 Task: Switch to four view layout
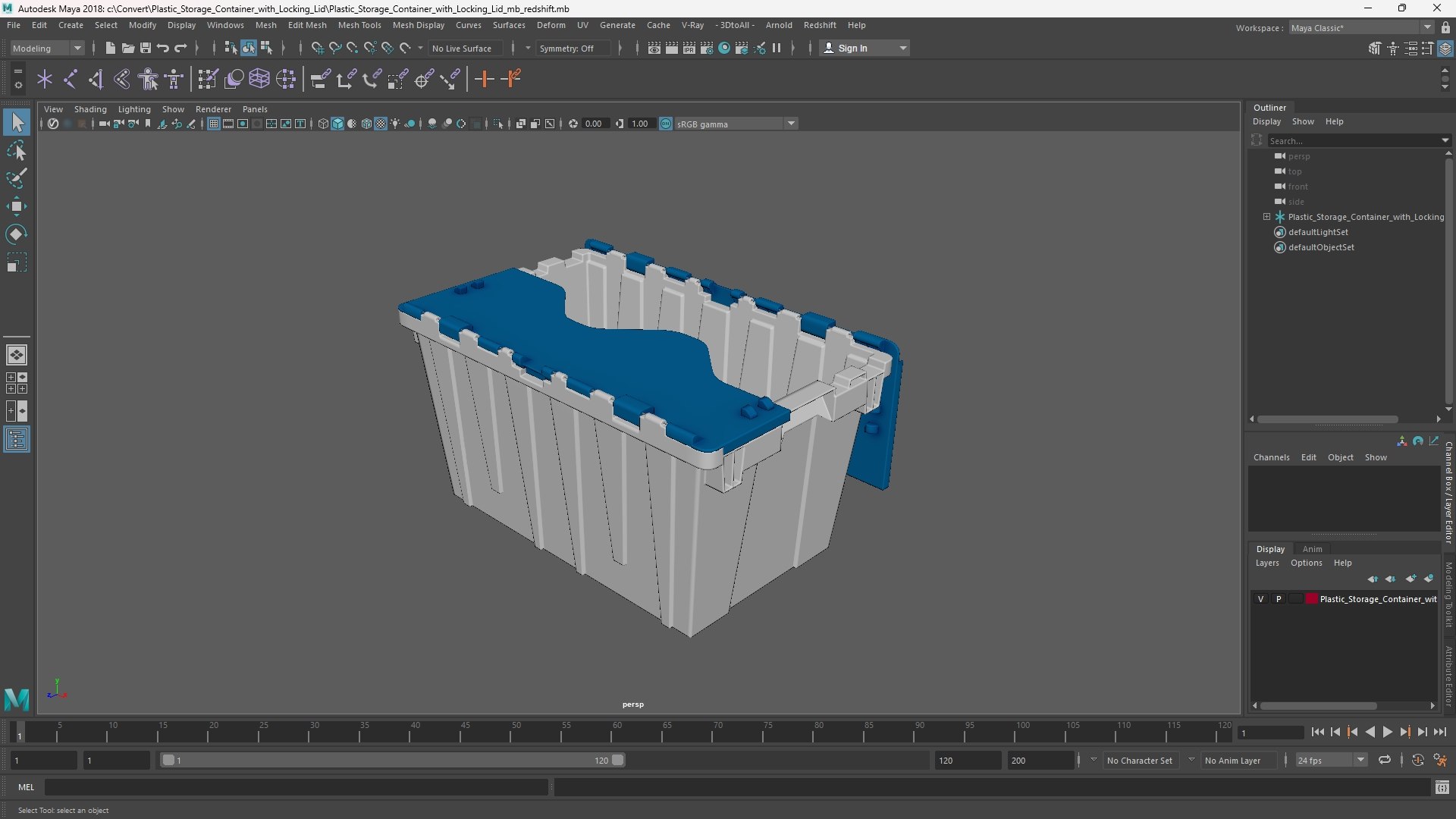click(x=17, y=382)
